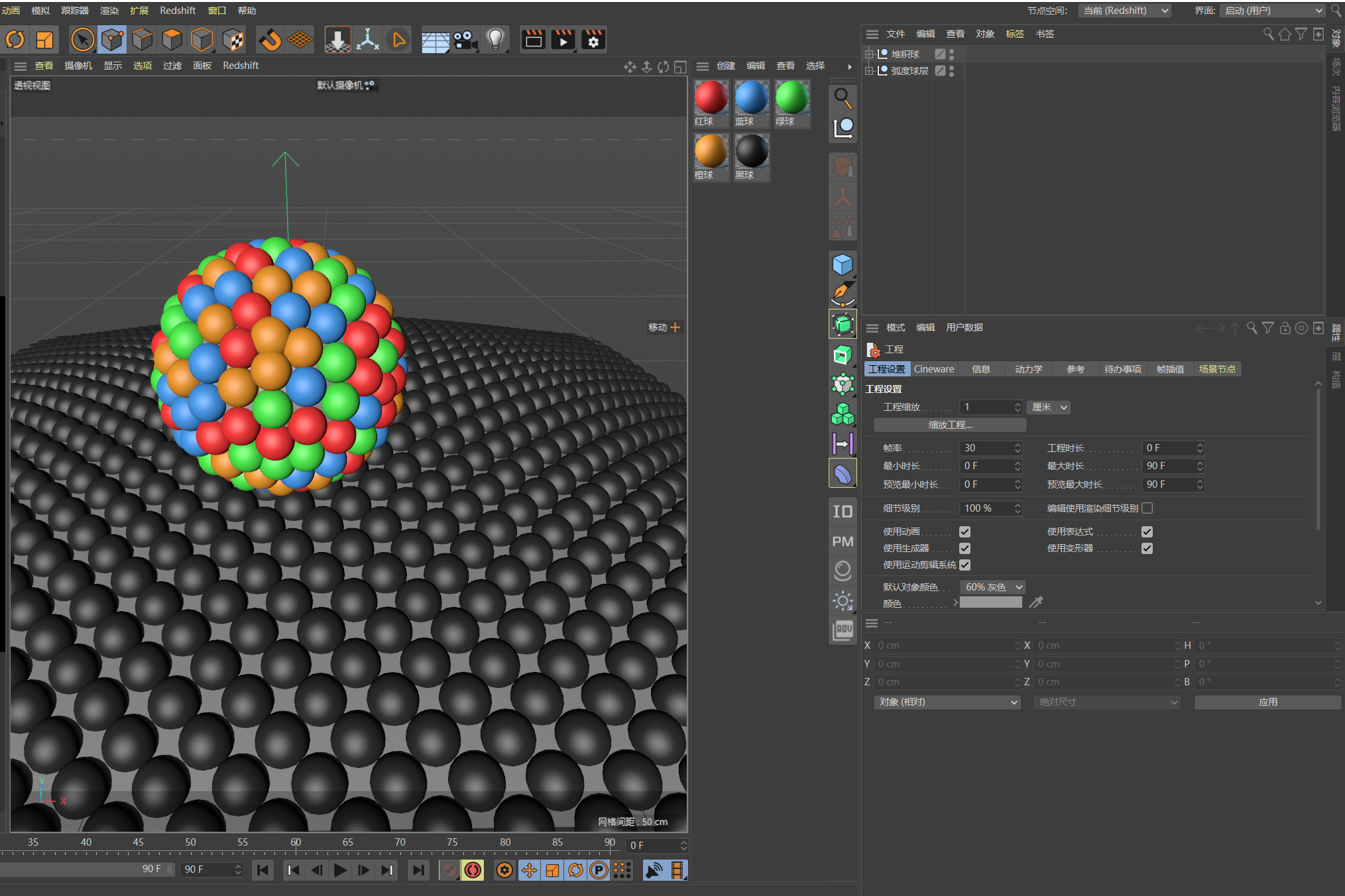
Task: Open the viewport 摄像机 menu
Action: tap(78, 66)
